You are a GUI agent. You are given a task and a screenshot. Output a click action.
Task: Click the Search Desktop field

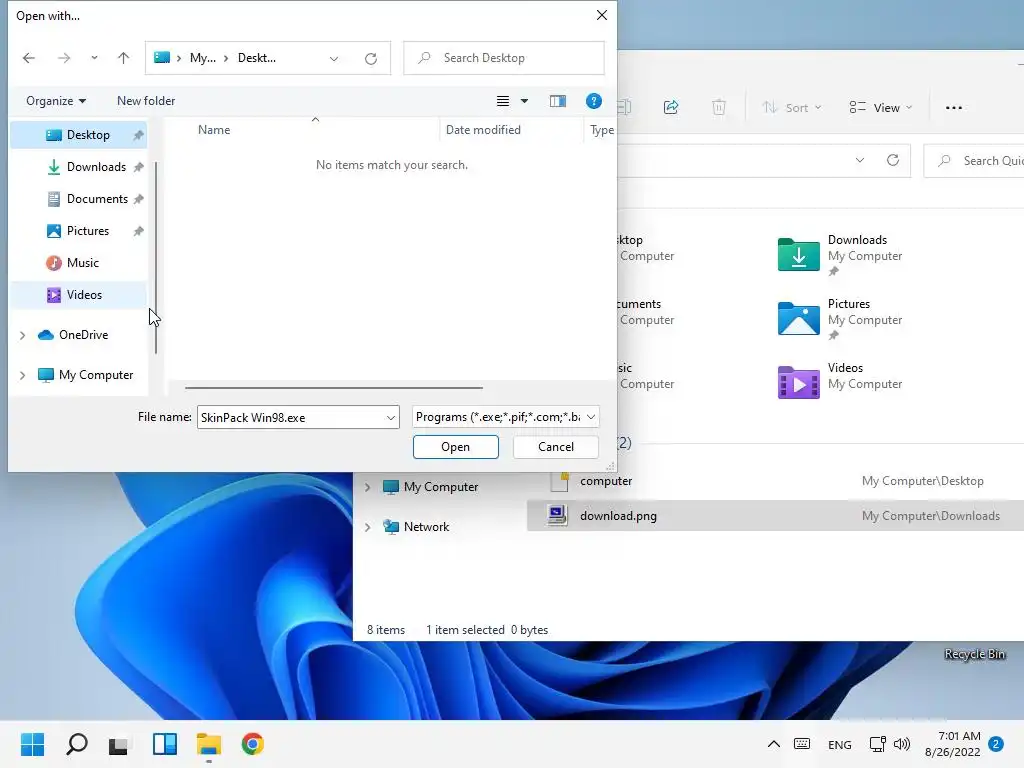coord(504,58)
